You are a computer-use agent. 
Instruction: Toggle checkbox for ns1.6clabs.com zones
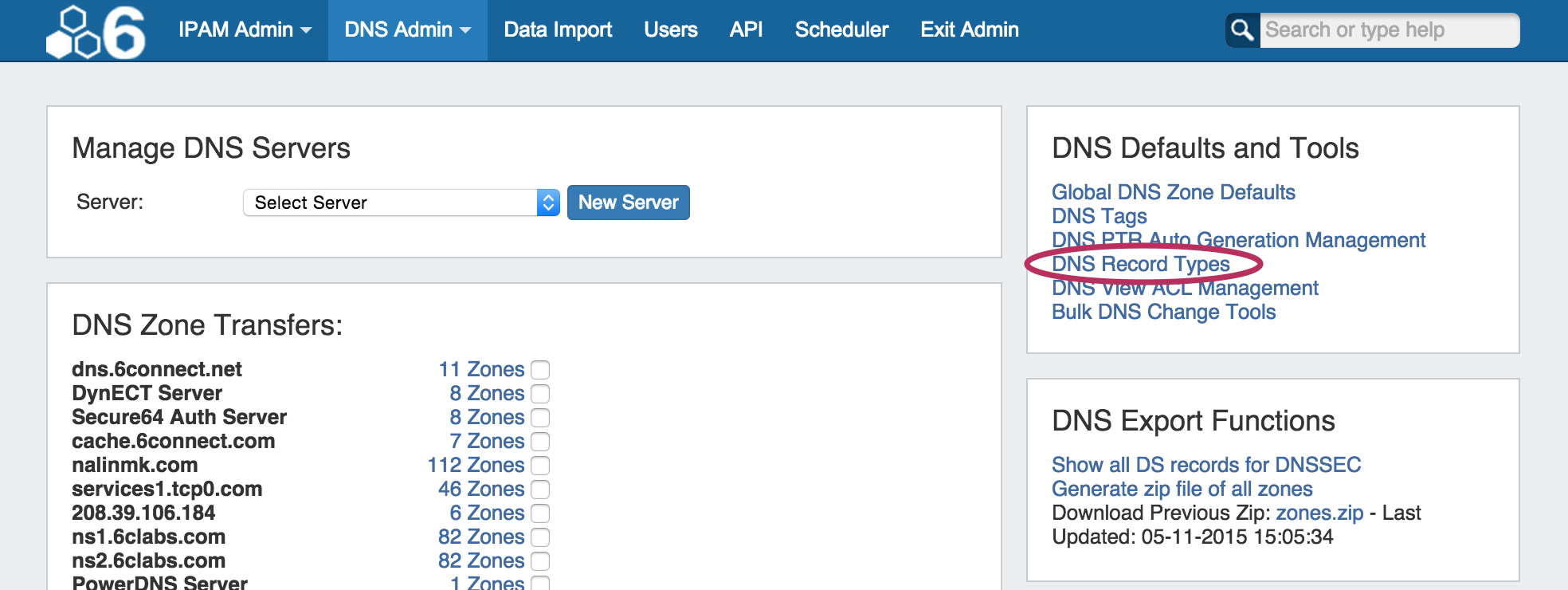coord(540,537)
